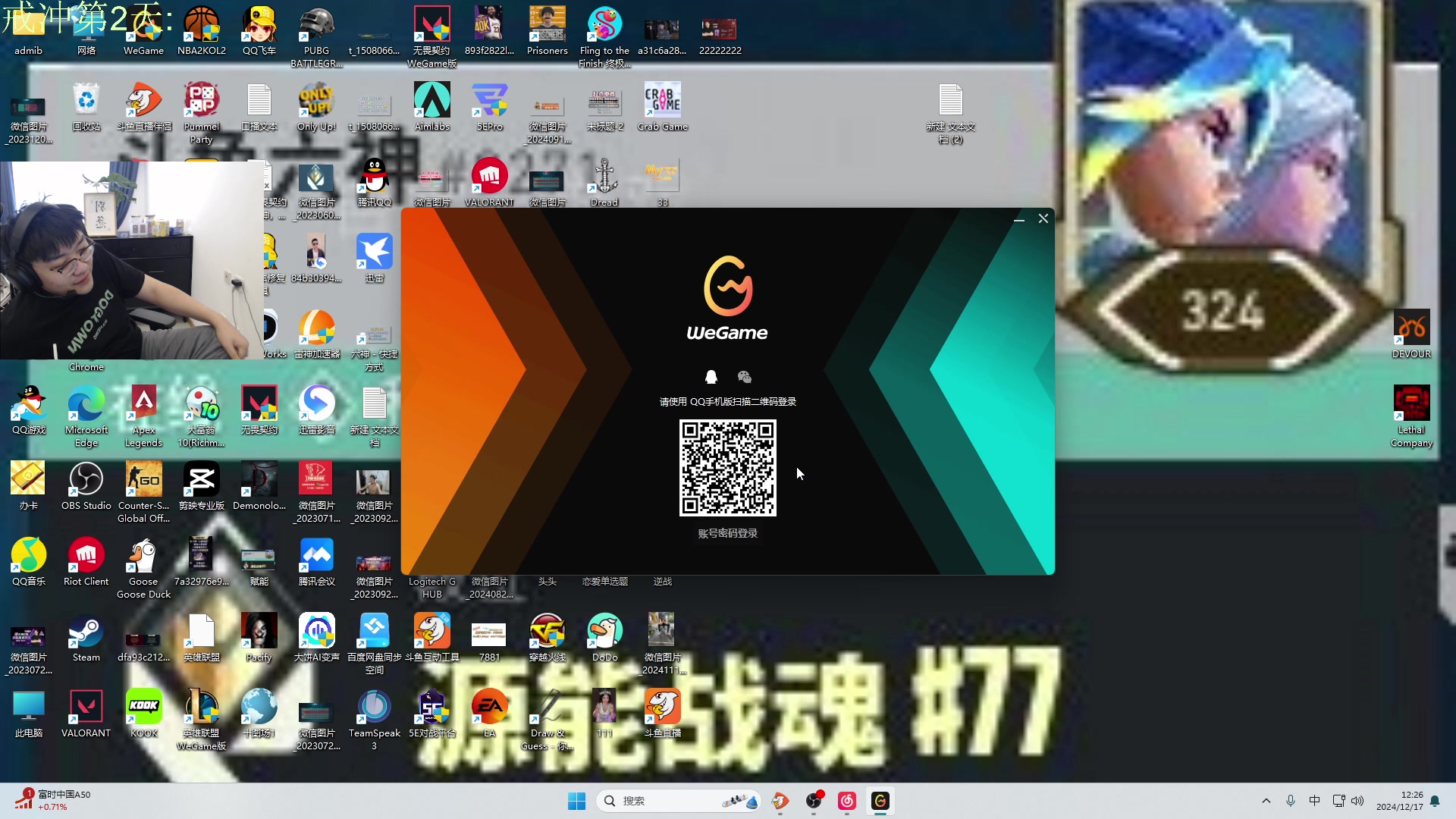This screenshot has width=1456, height=819.
Task: Open 穿越火线 desktop icon
Action: [548, 639]
